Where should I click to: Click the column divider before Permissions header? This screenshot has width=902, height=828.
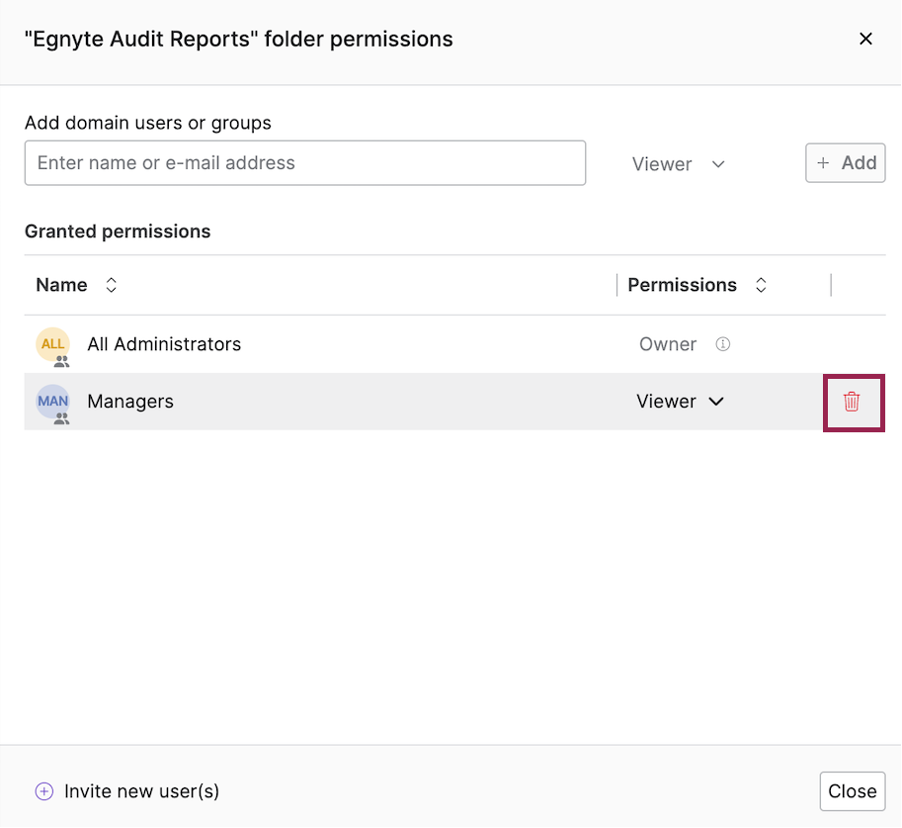click(x=617, y=285)
